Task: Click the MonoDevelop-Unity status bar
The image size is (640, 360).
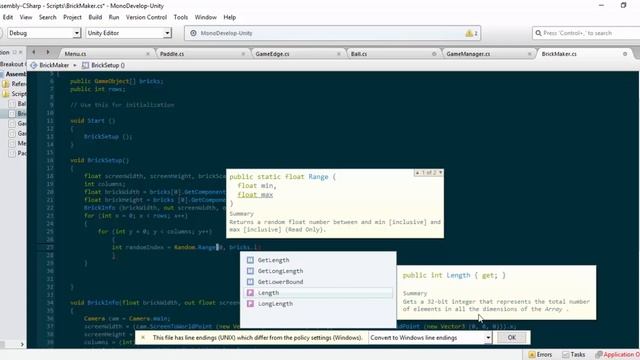Action: 333,33
